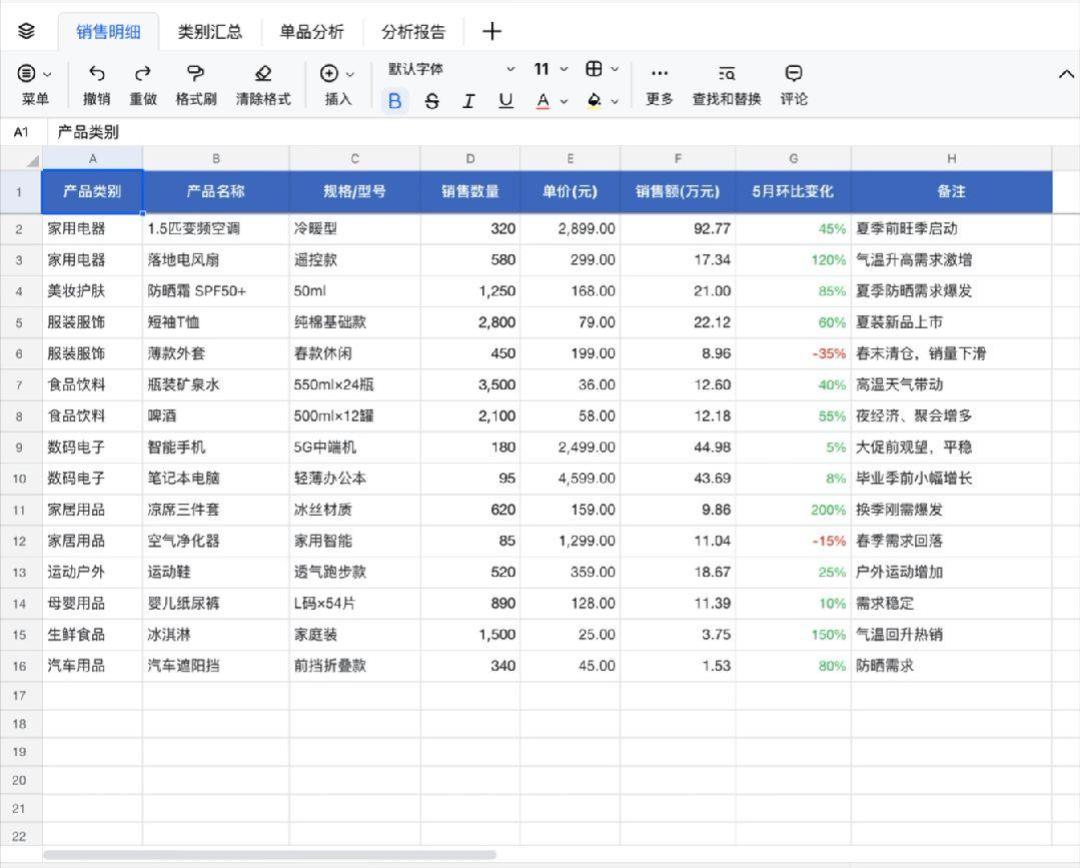1080x868 pixels.
Task: Click the formula bar showing 产品类别
Action: [562, 132]
